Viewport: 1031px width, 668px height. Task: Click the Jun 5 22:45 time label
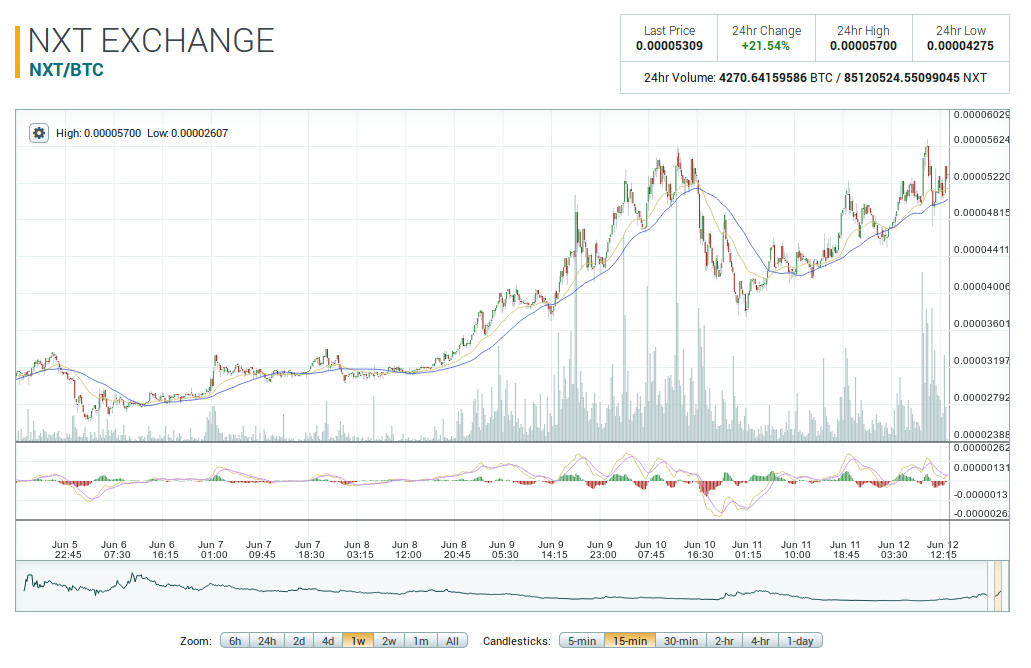click(66, 550)
